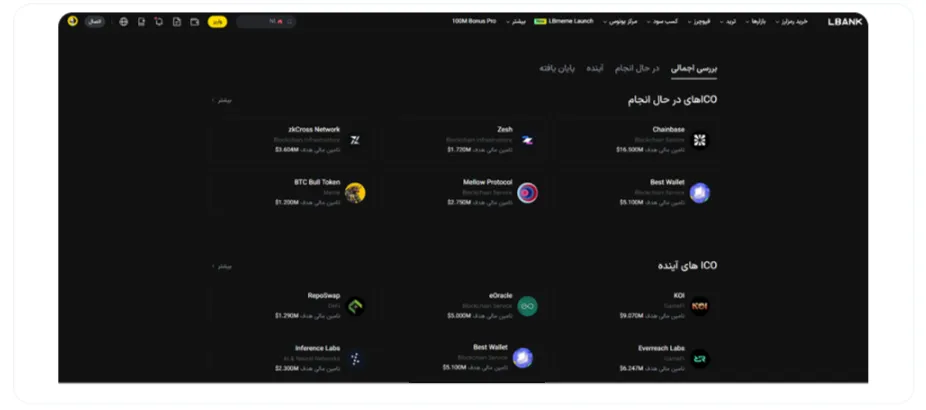Open LBmeme Launch link
This screenshot has height=410, width=926.
tap(564, 21)
